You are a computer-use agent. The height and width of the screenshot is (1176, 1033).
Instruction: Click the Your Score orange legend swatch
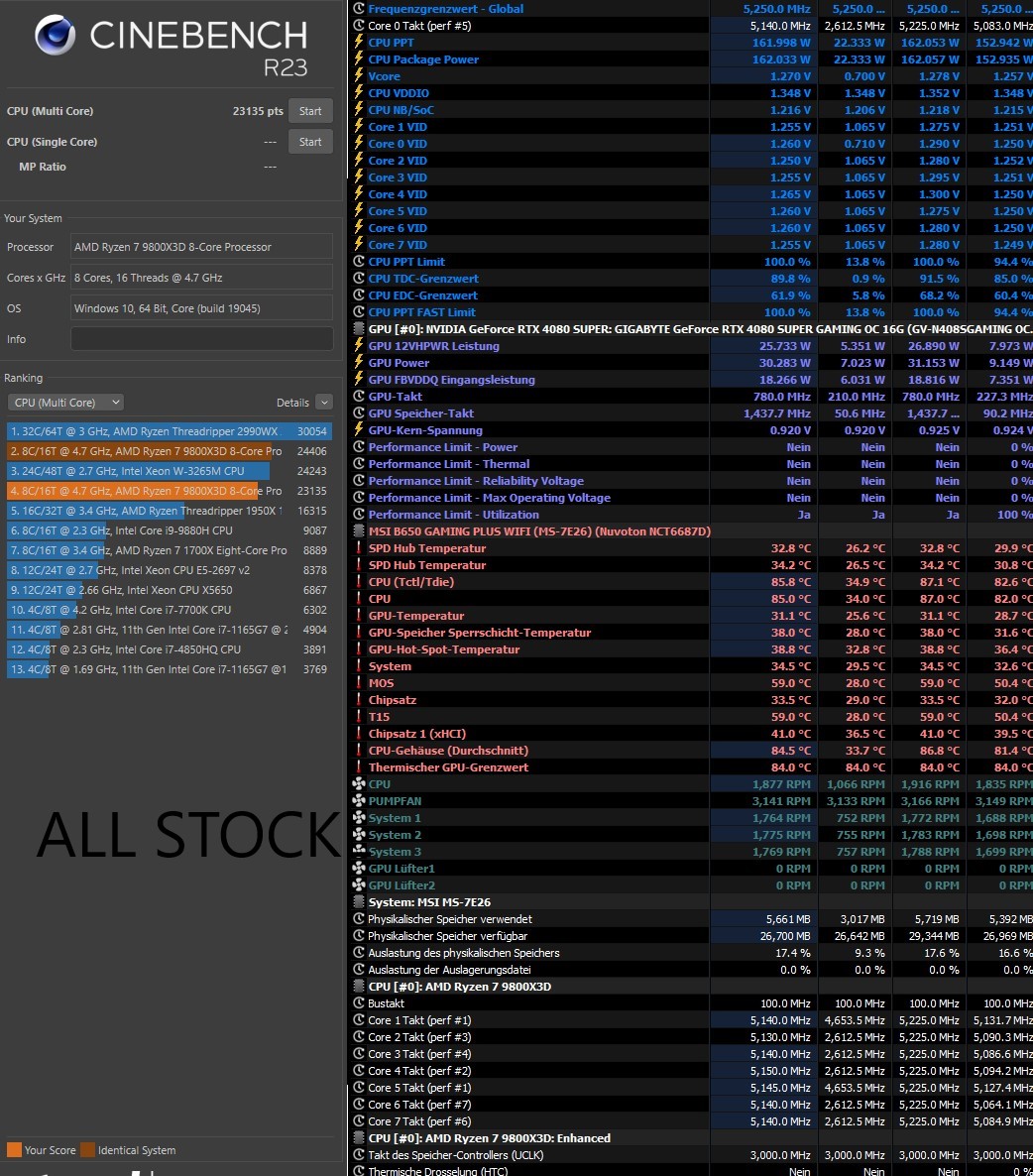[x=14, y=1150]
